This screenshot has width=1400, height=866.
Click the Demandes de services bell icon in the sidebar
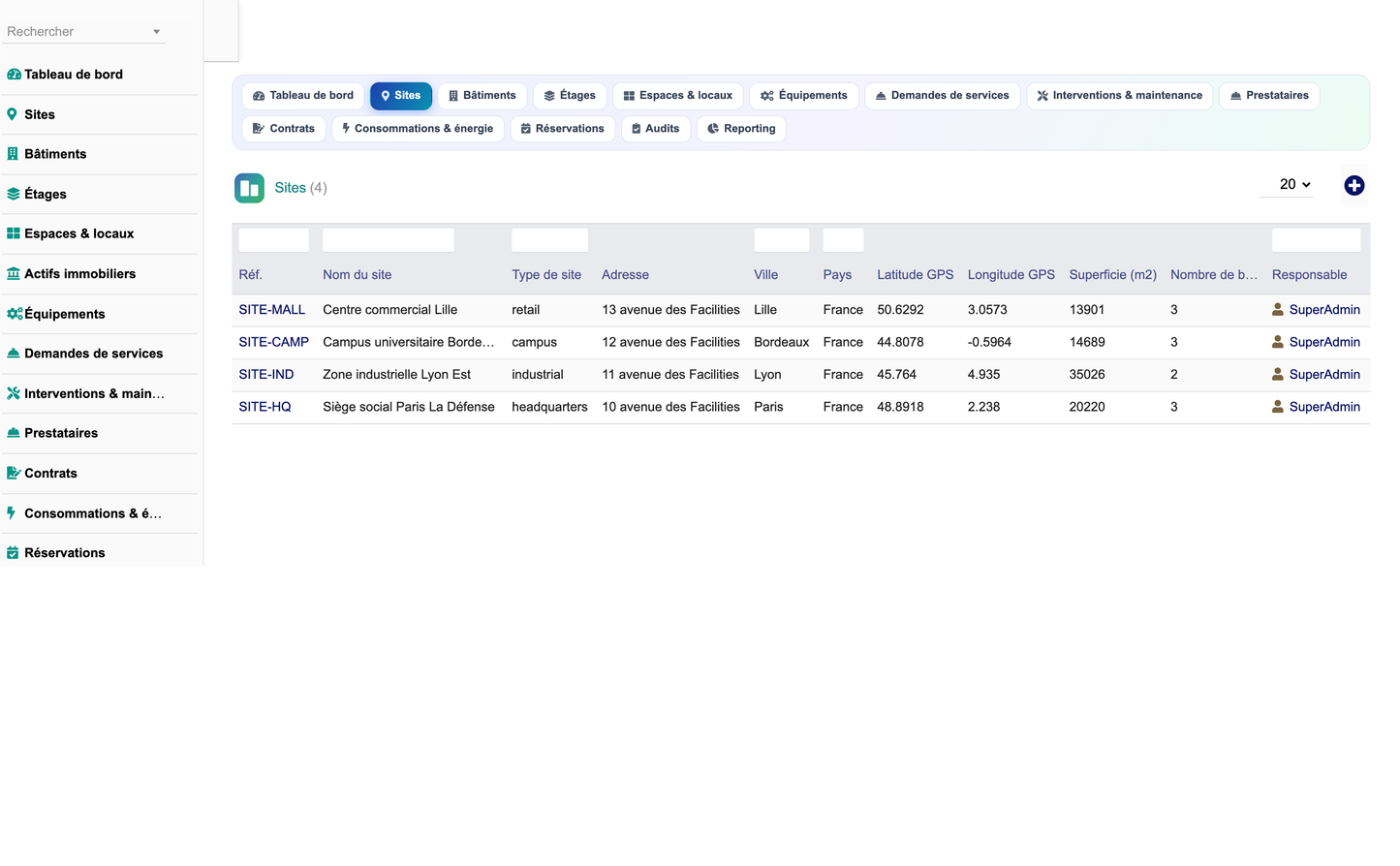[x=14, y=354]
